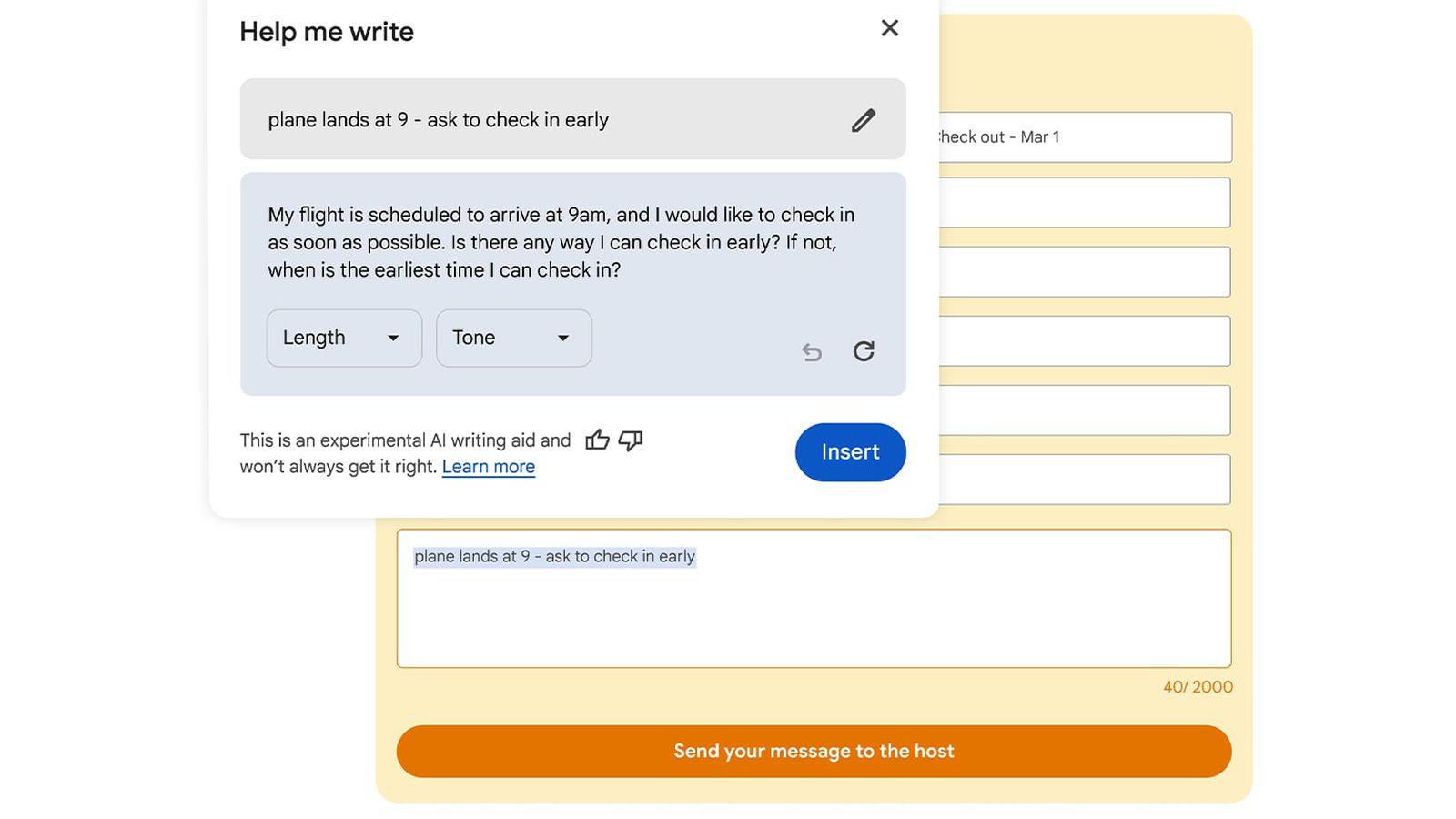This screenshot has width=1456, height=819.
Task: Click inside the message text box
Action: click(x=814, y=599)
